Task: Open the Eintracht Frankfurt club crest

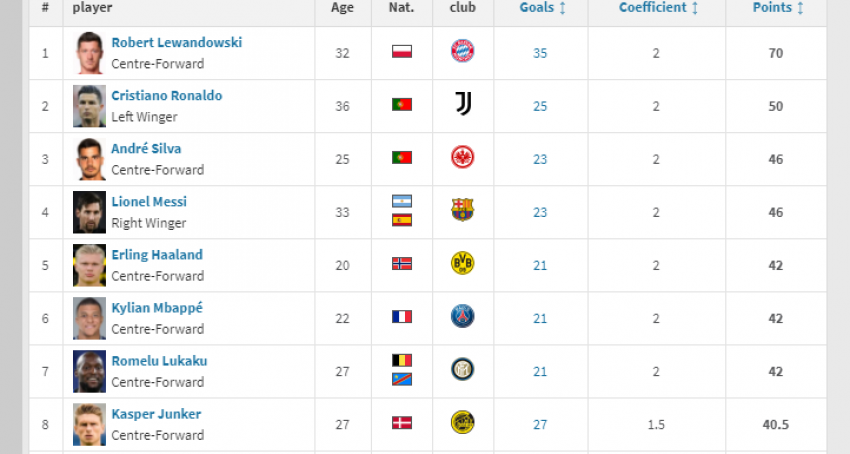Action: point(462,158)
